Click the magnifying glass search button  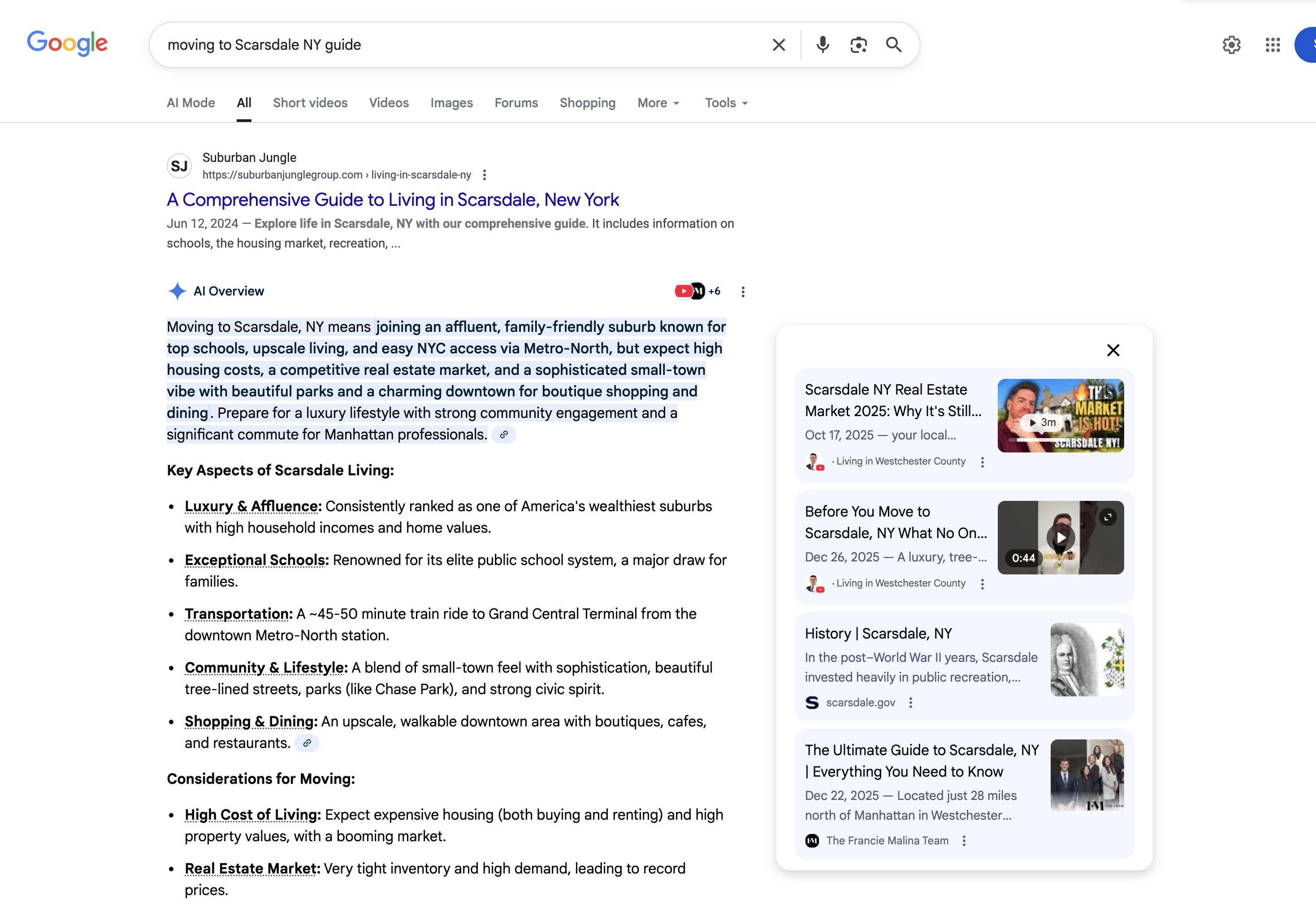(x=894, y=45)
